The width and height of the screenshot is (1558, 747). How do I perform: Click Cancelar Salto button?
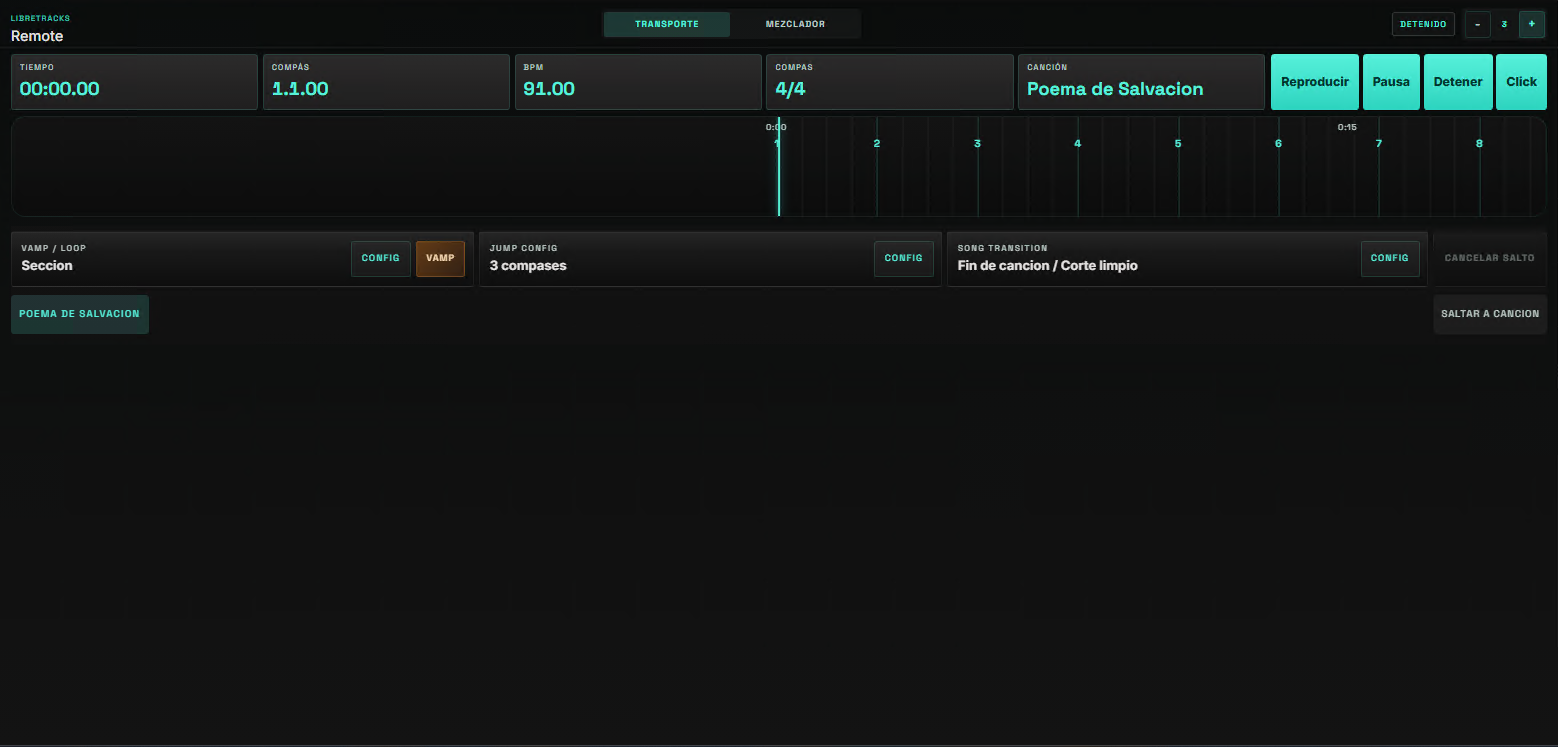[1490, 258]
